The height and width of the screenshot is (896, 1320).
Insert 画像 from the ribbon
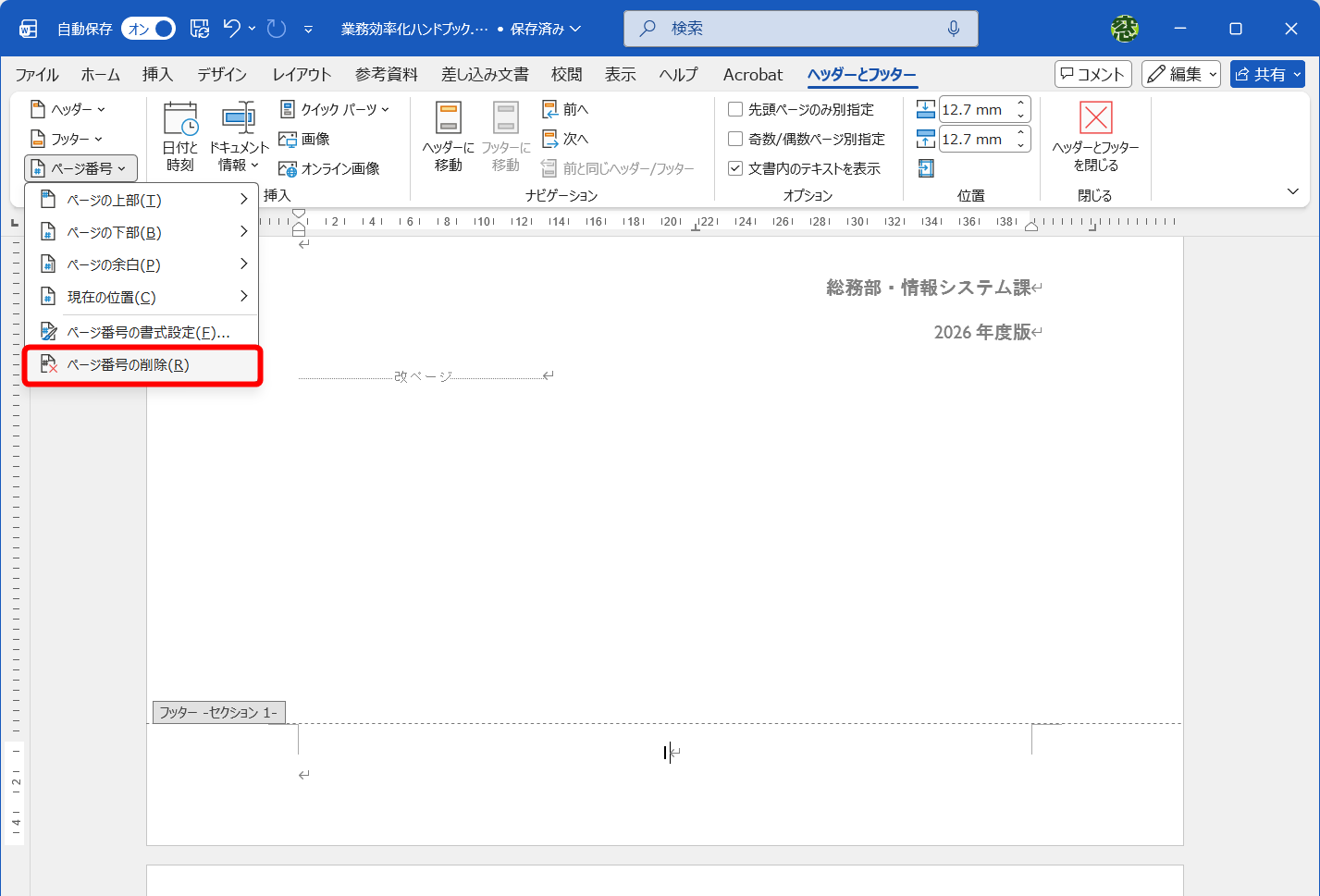click(304, 139)
